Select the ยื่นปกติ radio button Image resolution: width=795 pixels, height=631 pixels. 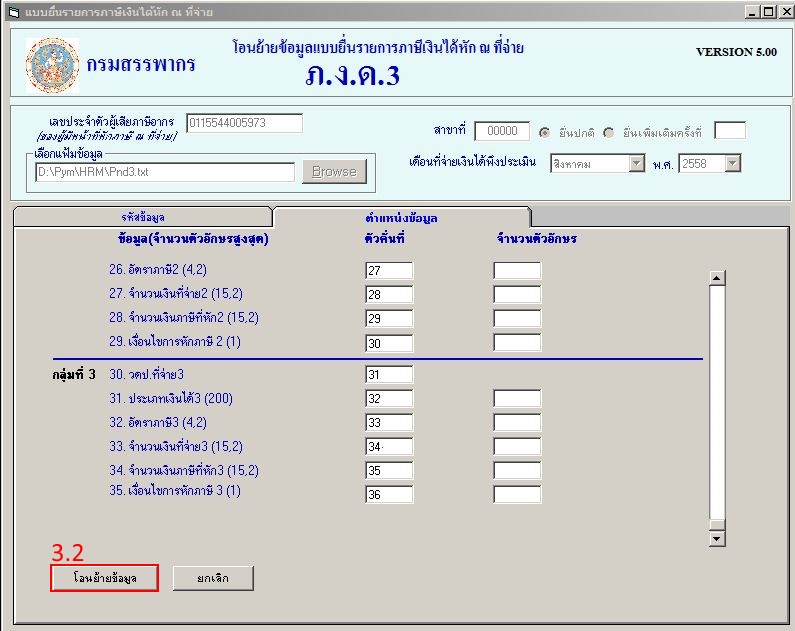(x=545, y=132)
